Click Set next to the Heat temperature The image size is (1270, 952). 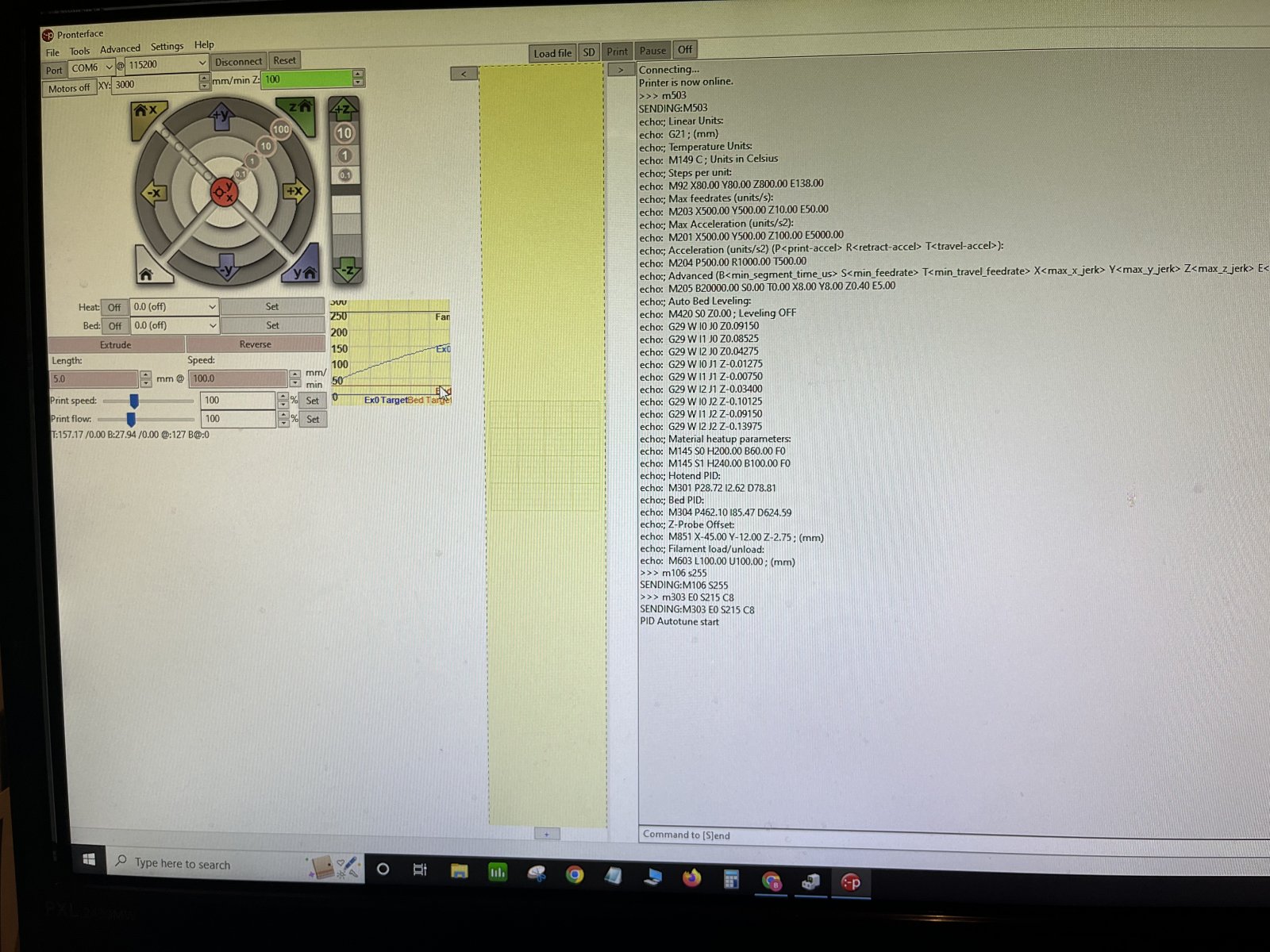point(272,306)
